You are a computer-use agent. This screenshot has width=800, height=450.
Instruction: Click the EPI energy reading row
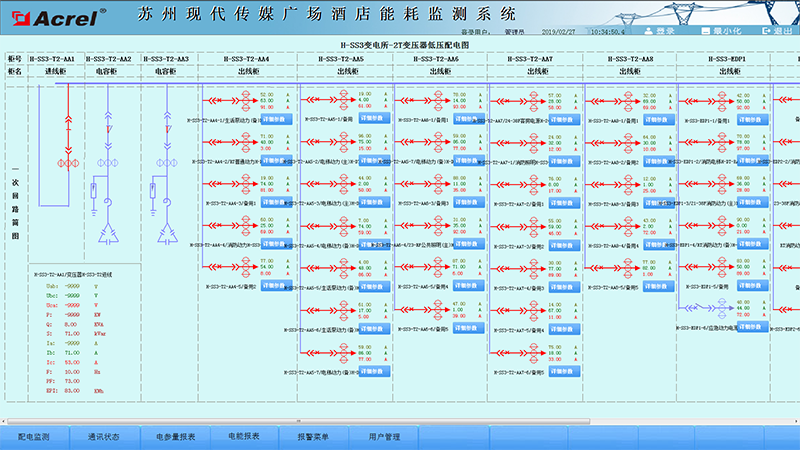pyautogui.click(x=74, y=391)
